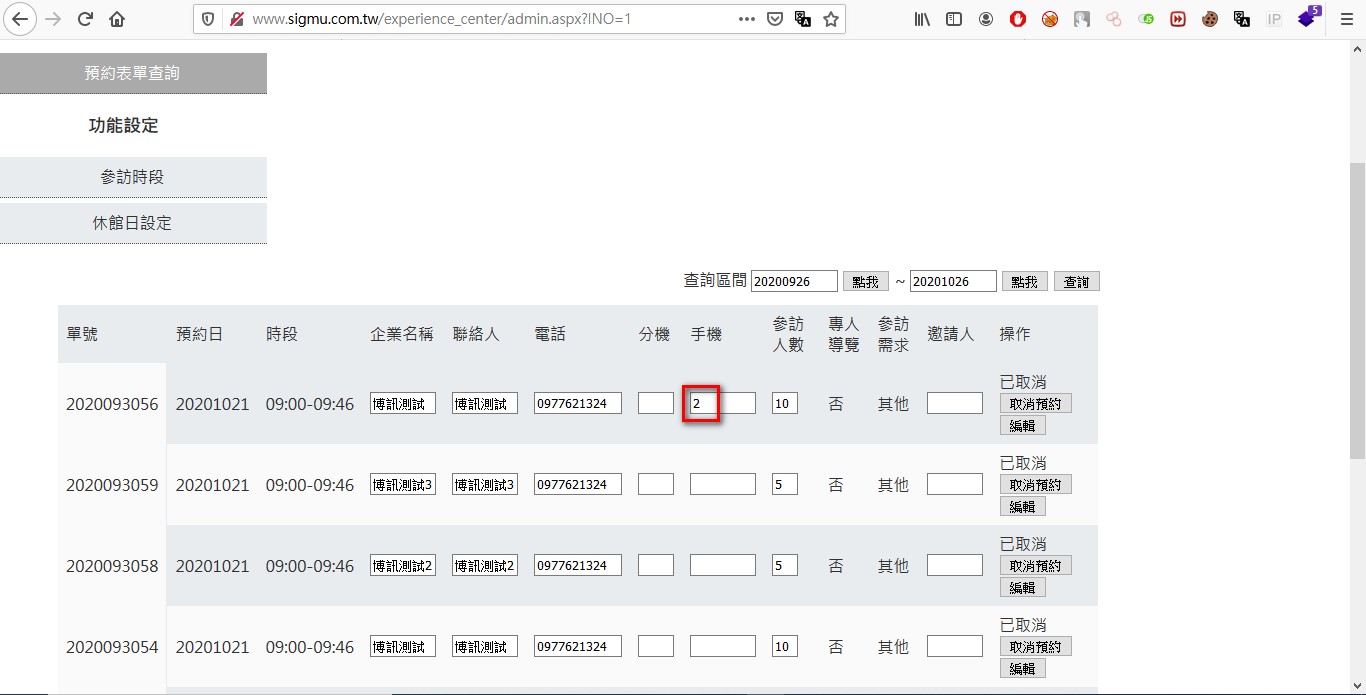This screenshot has width=1366, height=695.
Task: Click the 企業名稱 column header
Action: [402, 334]
